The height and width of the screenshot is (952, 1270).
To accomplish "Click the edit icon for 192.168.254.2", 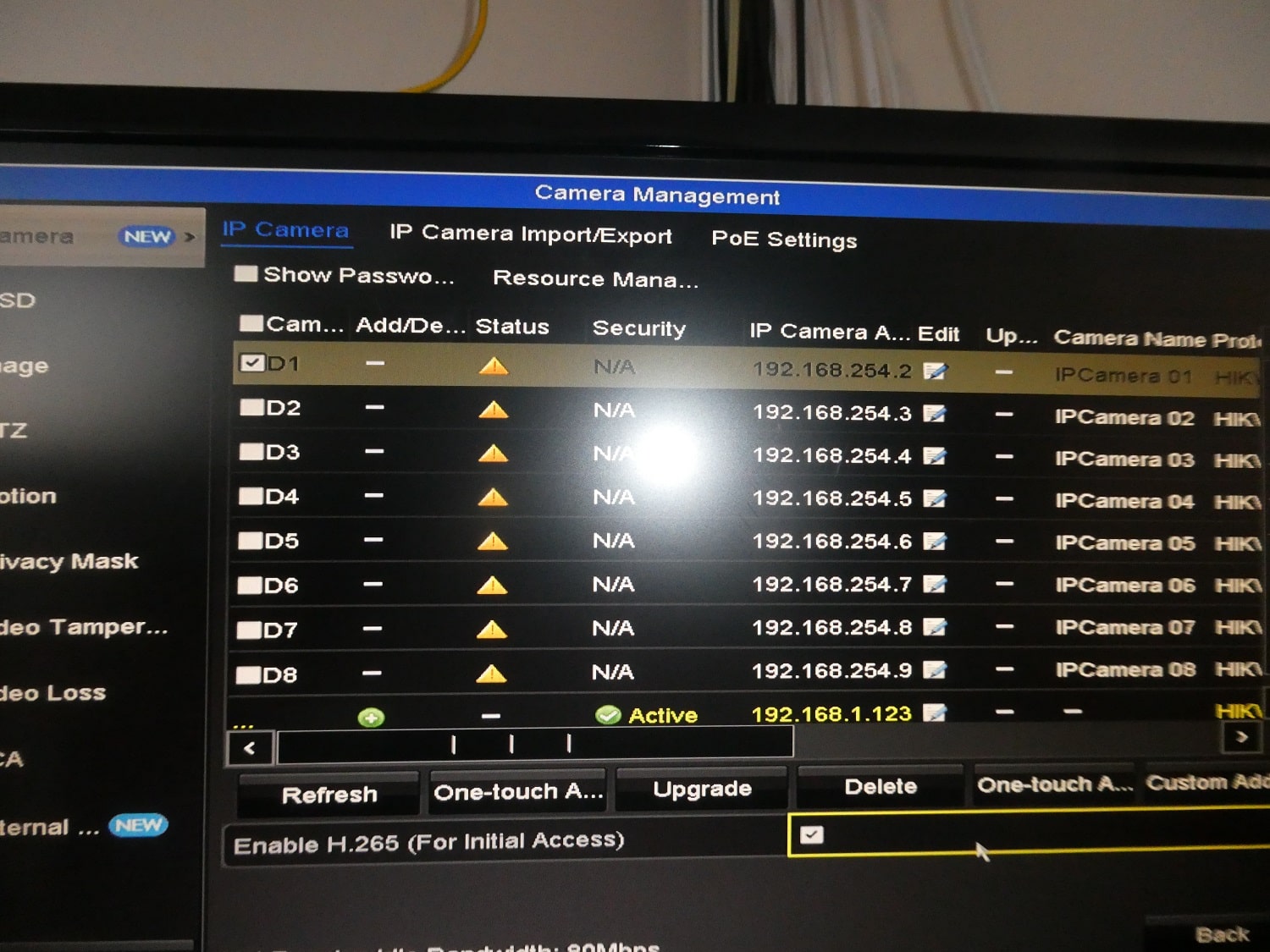I will (x=935, y=371).
